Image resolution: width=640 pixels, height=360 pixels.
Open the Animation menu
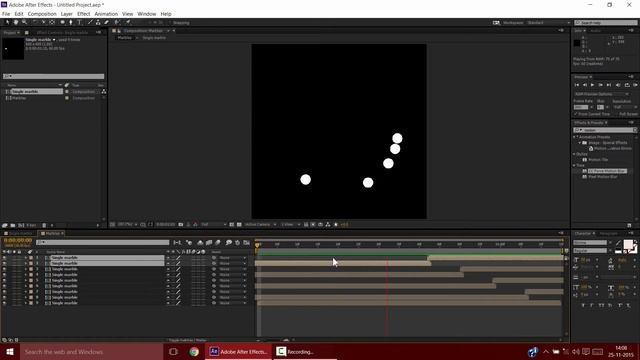106,14
